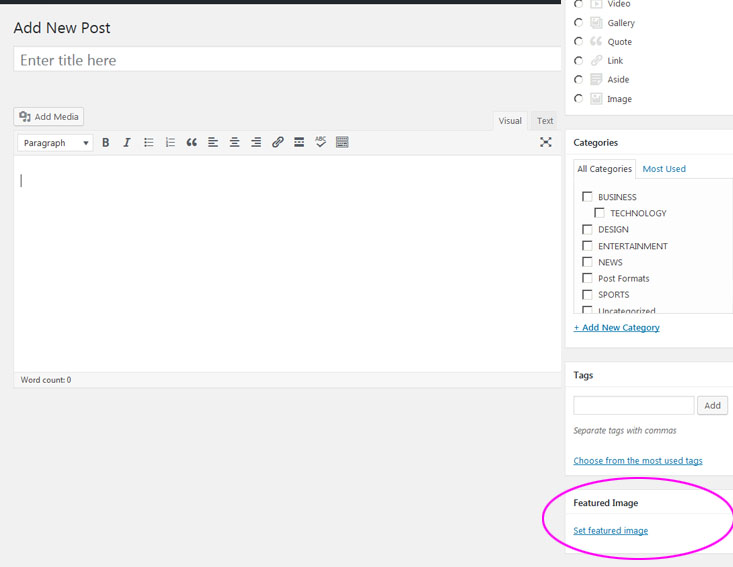Select the Image post format
The image size is (733, 567).
578,98
